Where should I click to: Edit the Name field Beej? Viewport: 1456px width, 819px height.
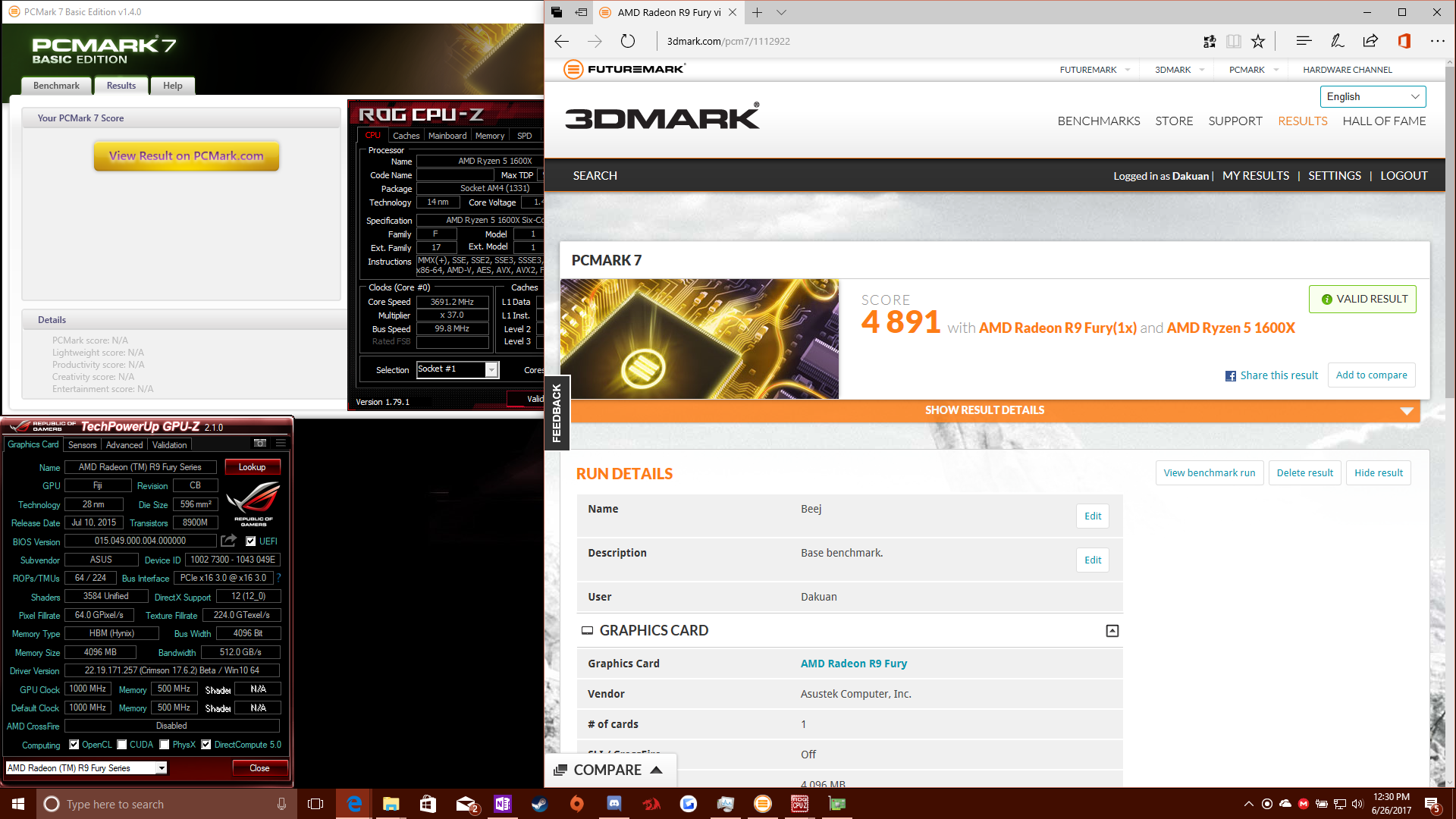(1093, 516)
